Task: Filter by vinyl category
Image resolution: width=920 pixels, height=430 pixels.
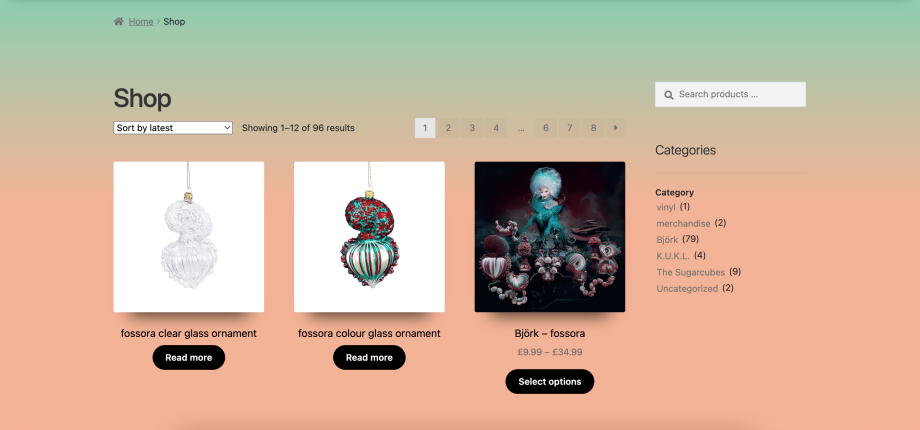Action: (666, 207)
